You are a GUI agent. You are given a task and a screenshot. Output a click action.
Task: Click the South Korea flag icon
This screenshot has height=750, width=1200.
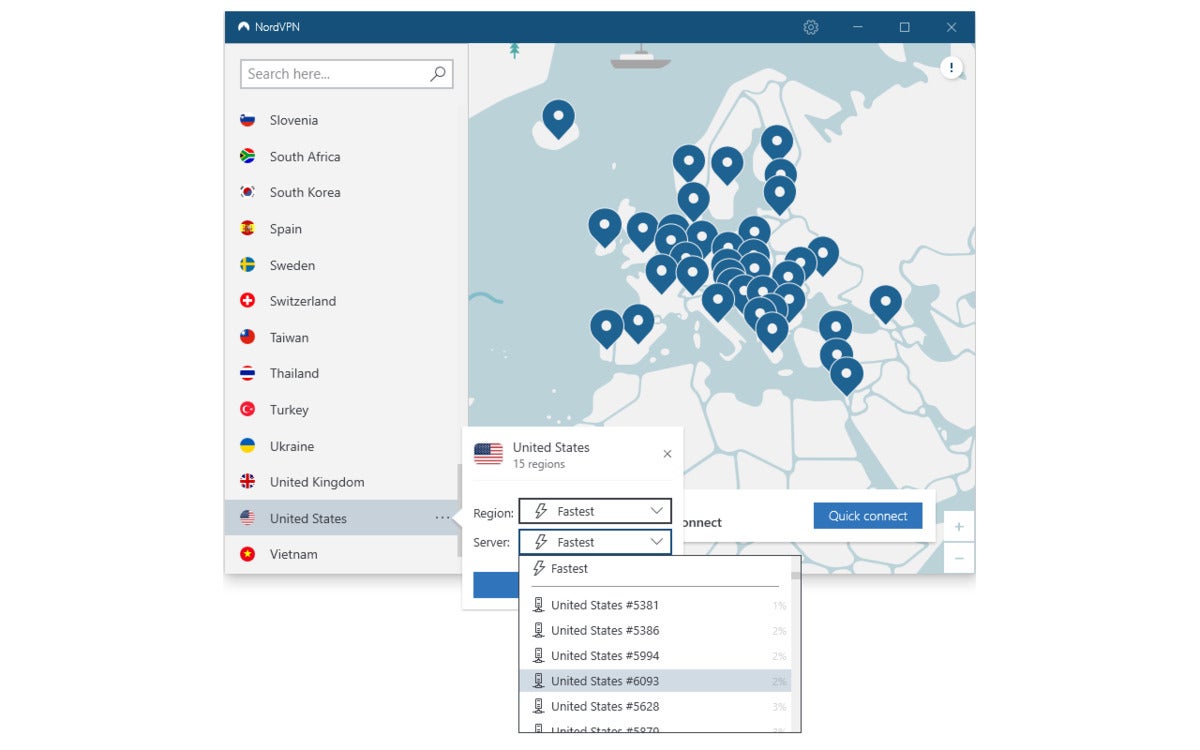[x=248, y=192]
